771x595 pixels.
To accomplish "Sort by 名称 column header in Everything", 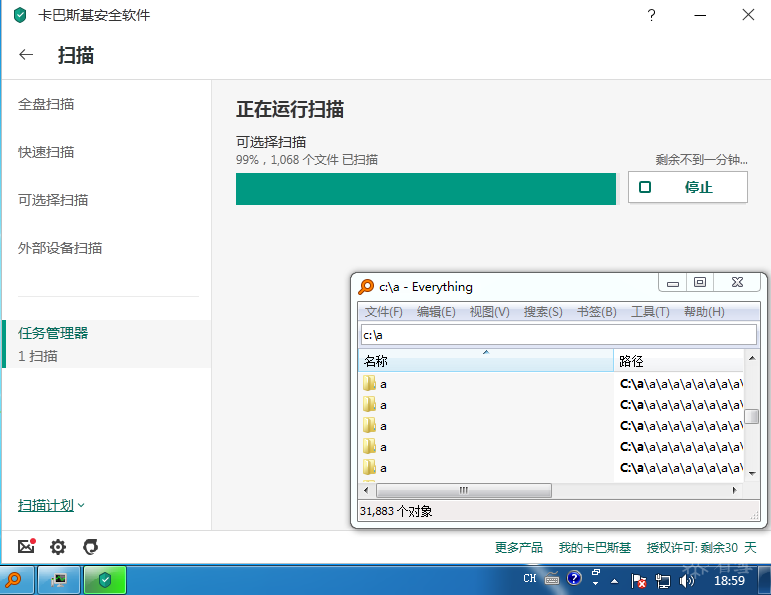I will (486, 361).
